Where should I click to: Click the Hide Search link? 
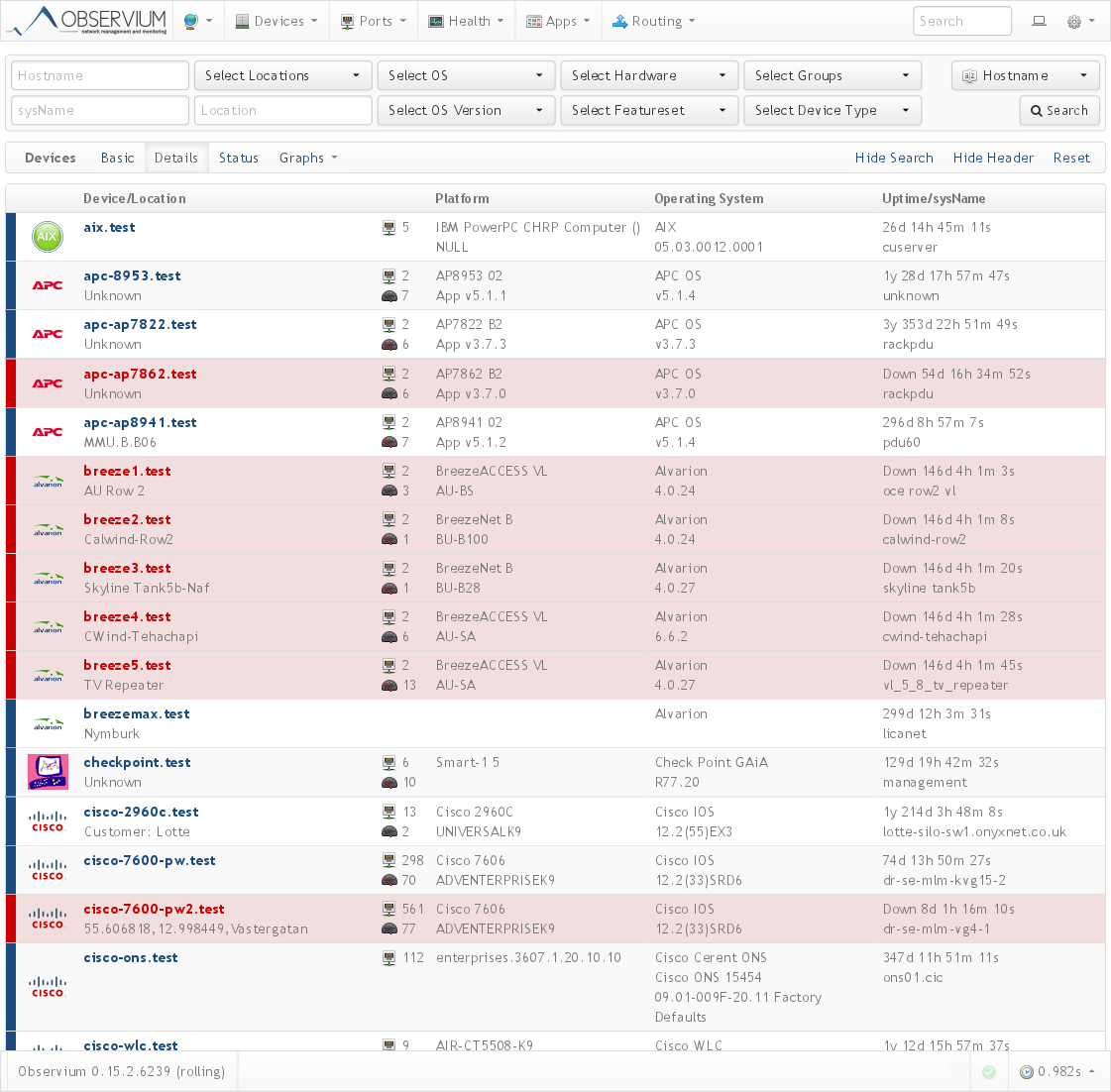[894, 158]
